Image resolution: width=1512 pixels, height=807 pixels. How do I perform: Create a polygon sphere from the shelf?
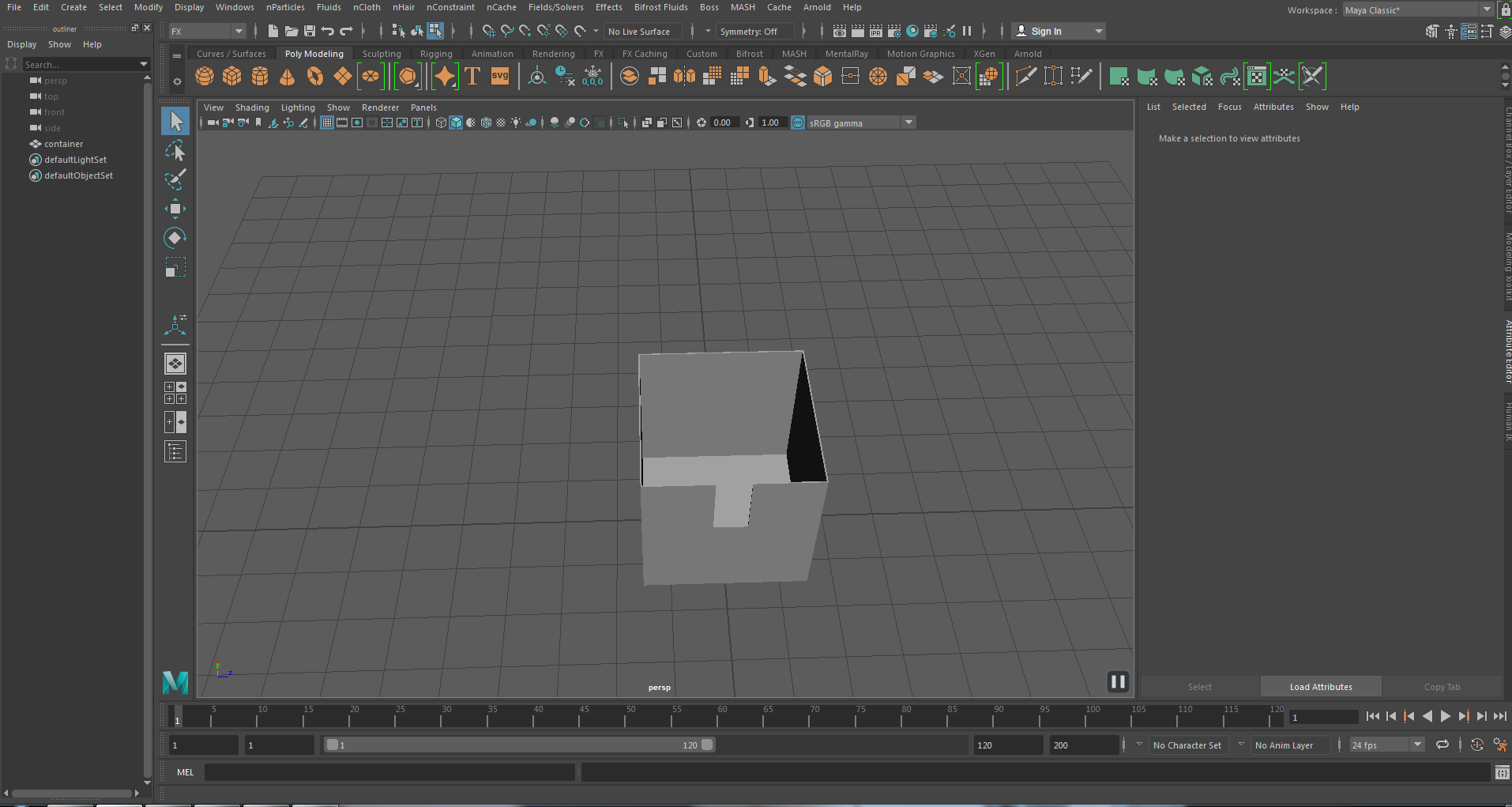click(205, 77)
